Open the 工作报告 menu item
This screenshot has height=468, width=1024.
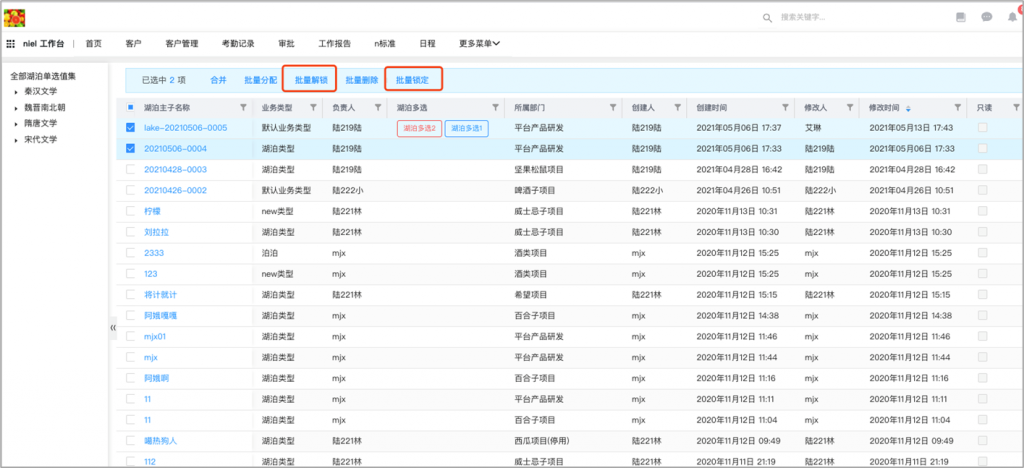(334, 44)
